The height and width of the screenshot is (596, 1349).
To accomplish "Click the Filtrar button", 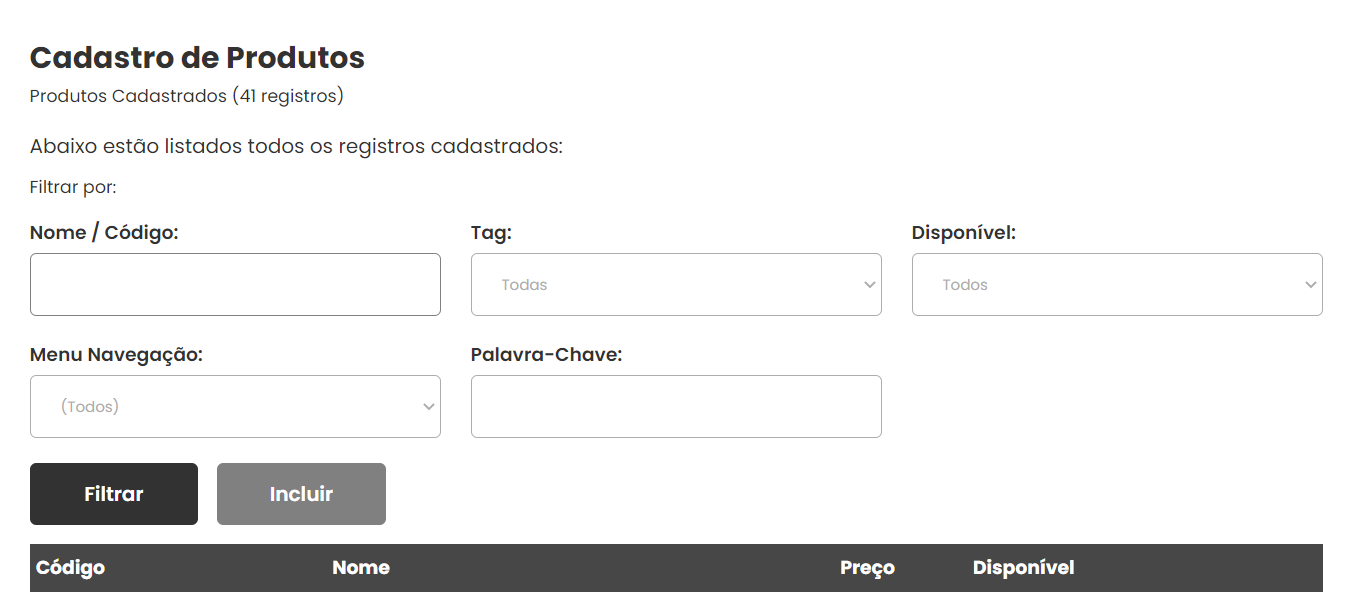I will pos(114,494).
